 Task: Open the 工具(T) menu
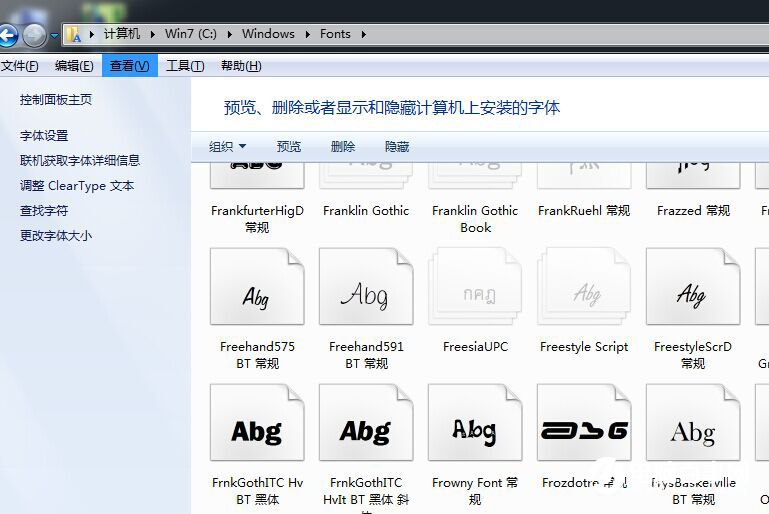pos(185,66)
